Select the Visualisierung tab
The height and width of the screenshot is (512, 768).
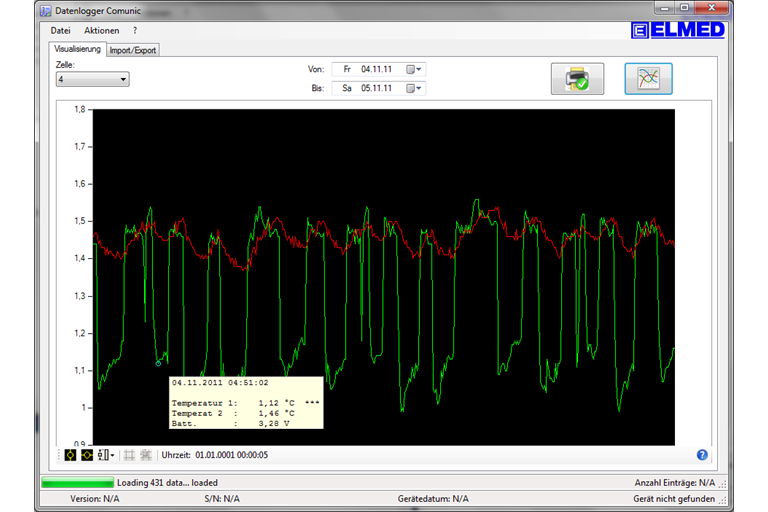pyautogui.click(x=77, y=49)
